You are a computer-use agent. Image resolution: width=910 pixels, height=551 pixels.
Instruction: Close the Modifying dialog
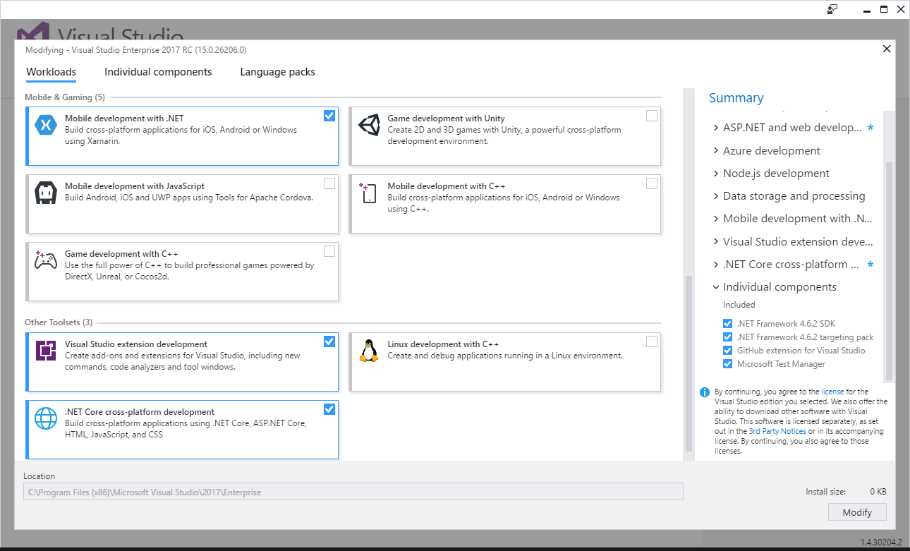point(886,49)
